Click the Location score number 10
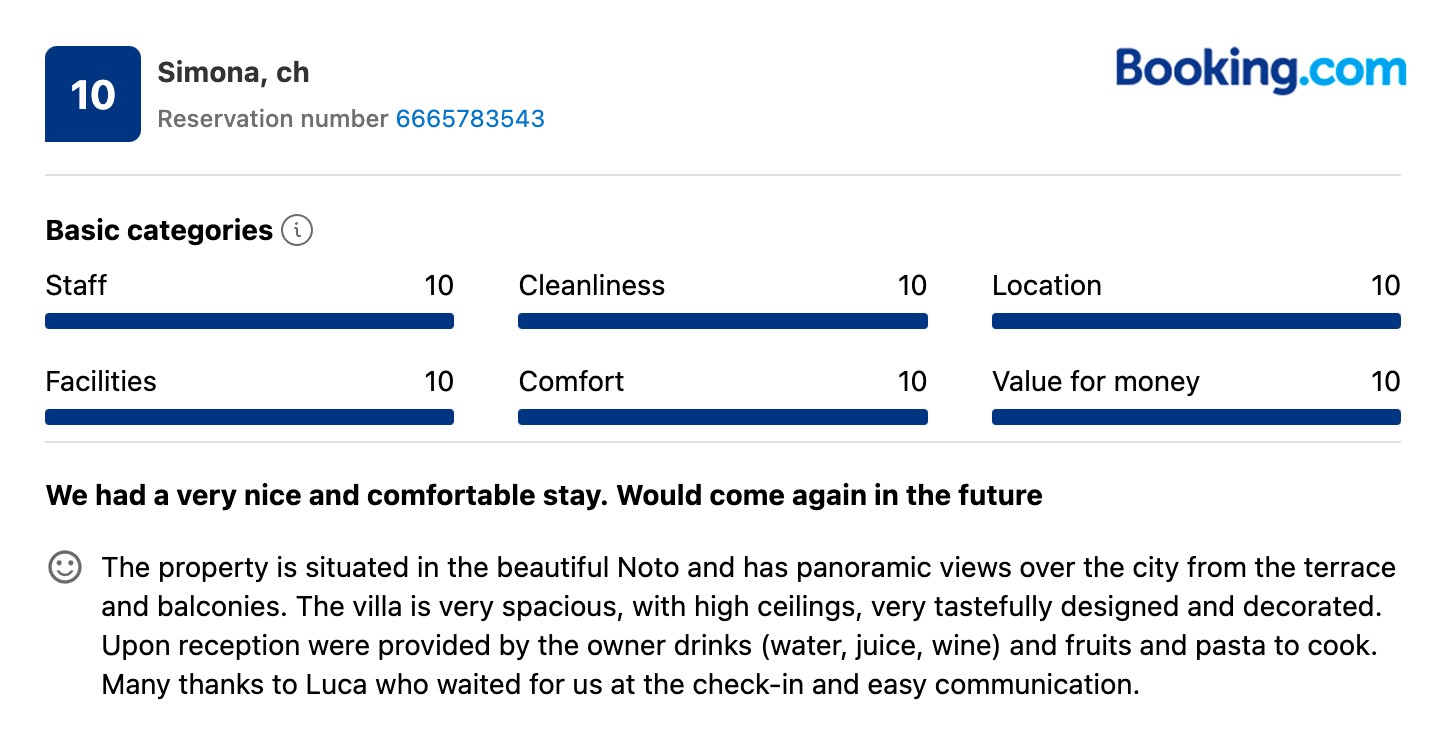This screenshot has height=736, width=1448. [x=1385, y=286]
